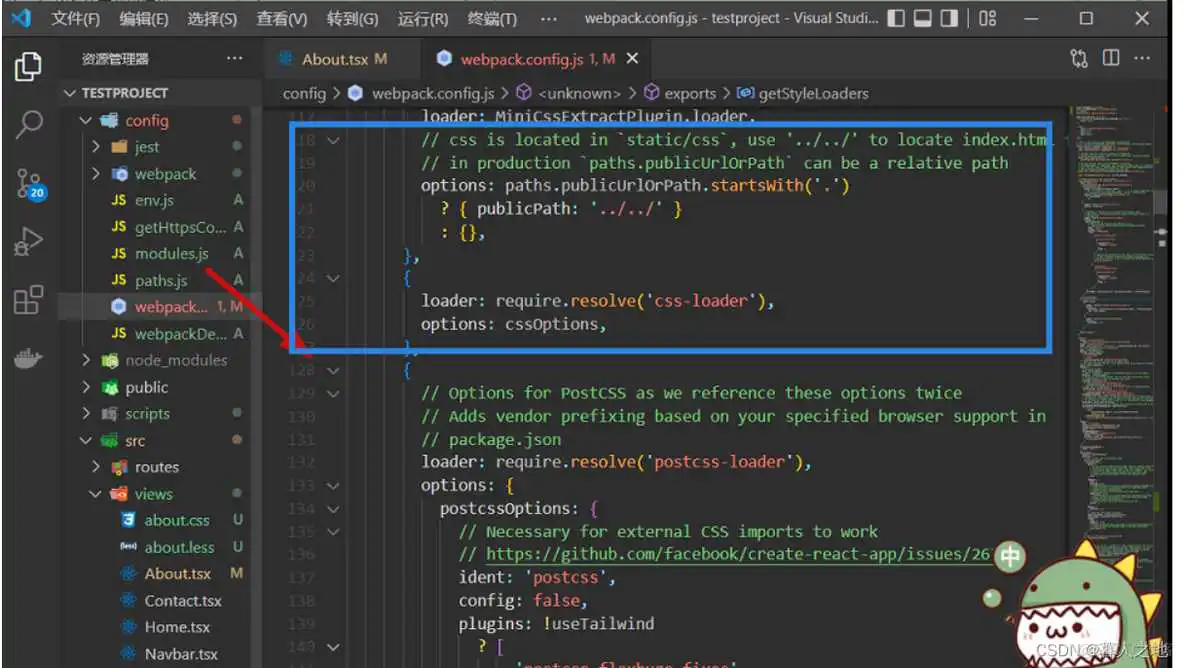
Task: Open the source control graph icon near tabs
Action: click(x=1078, y=60)
